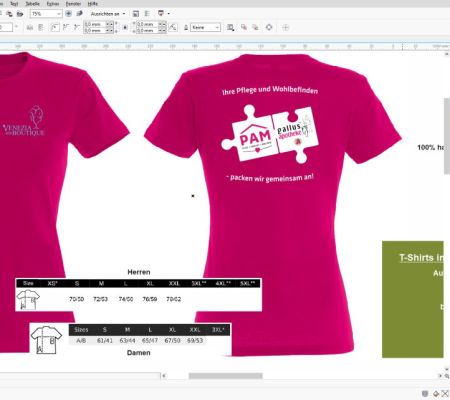The width and height of the screenshot is (450, 400).
Task: Click the lined list icon in top toolbar
Action: (x=147, y=14)
